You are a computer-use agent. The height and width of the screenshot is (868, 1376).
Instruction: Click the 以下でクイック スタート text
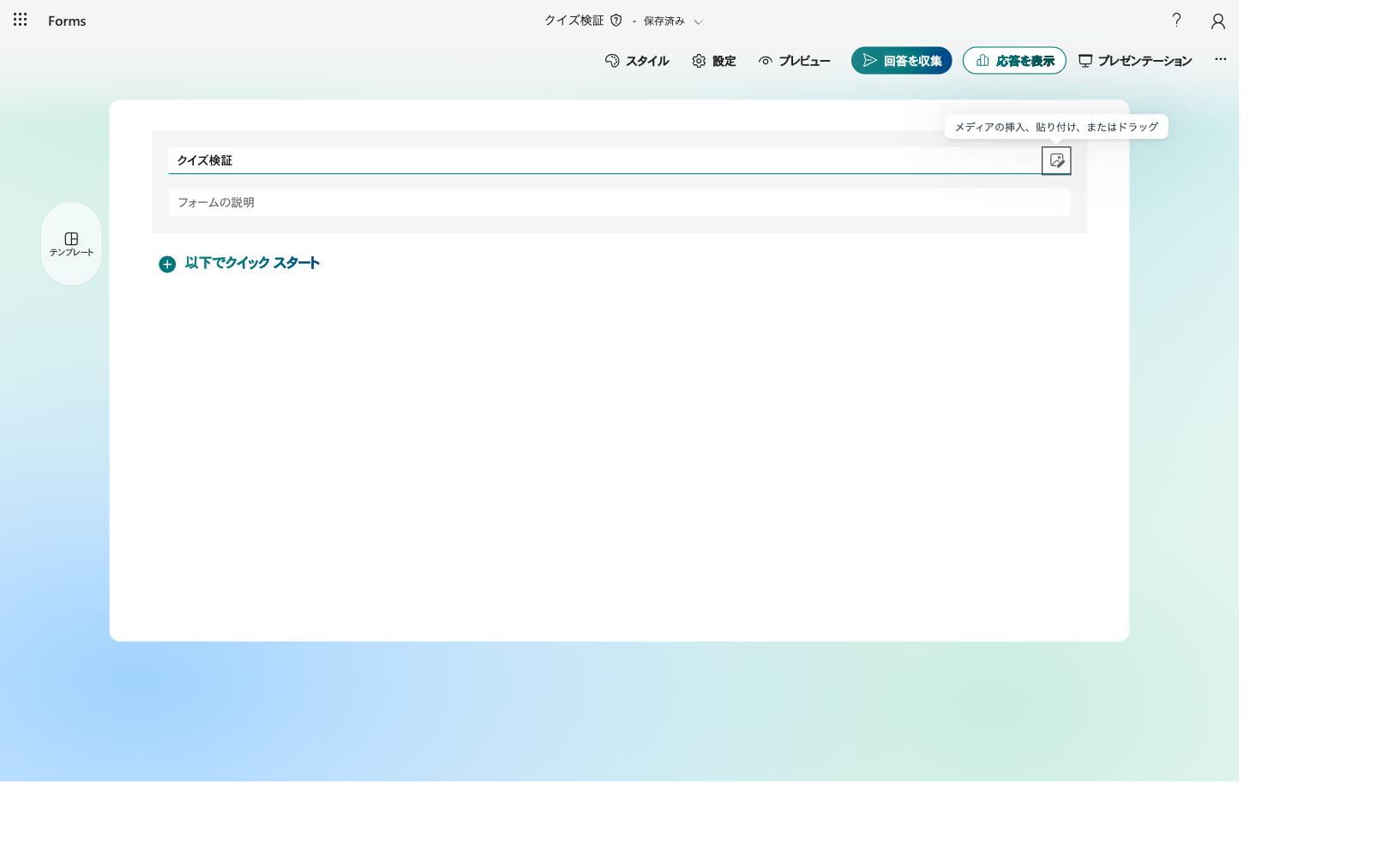pos(252,263)
